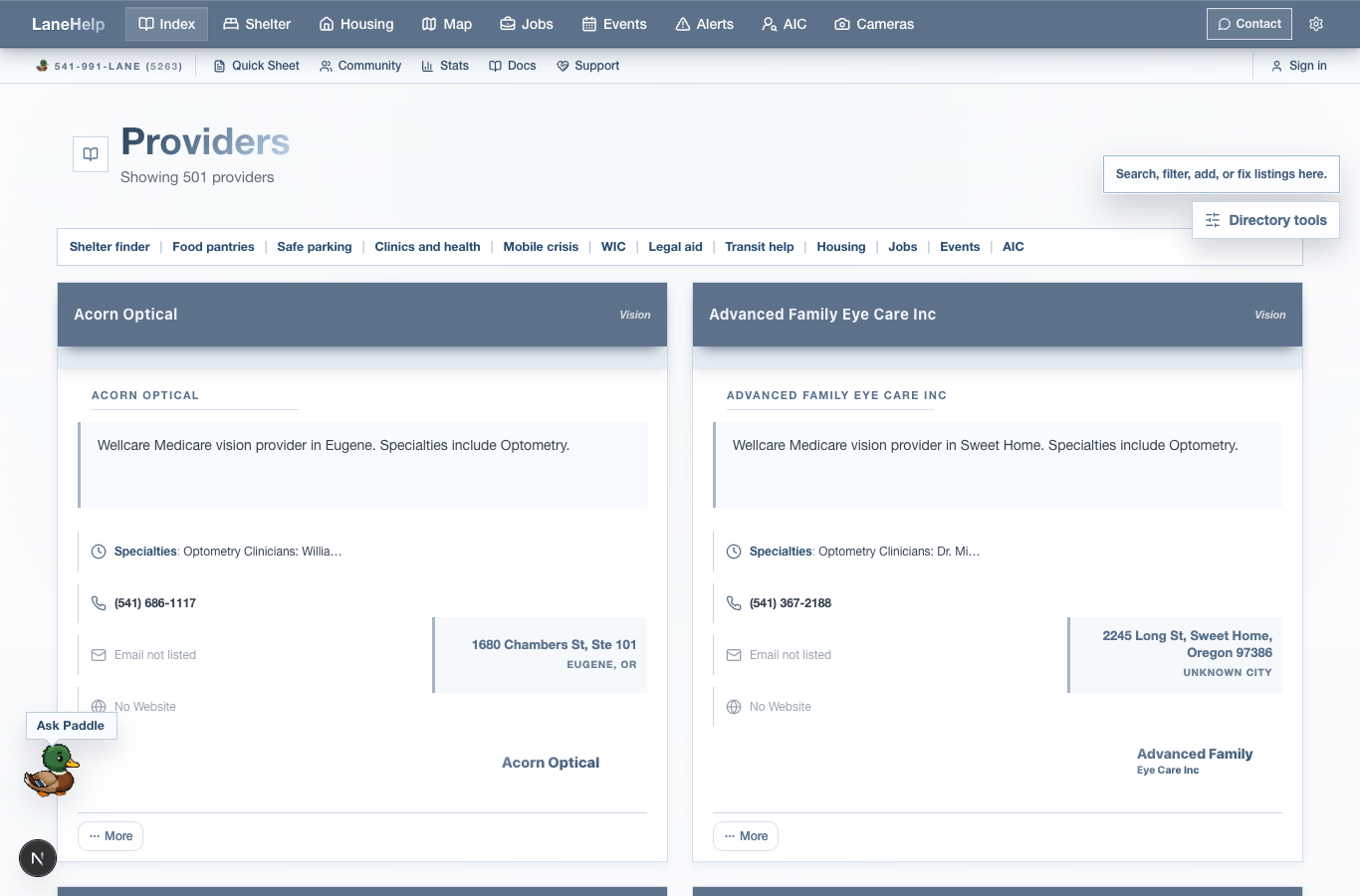The width and height of the screenshot is (1360, 896).
Task: Click Acorn Optical card header title
Action: coord(125,315)
